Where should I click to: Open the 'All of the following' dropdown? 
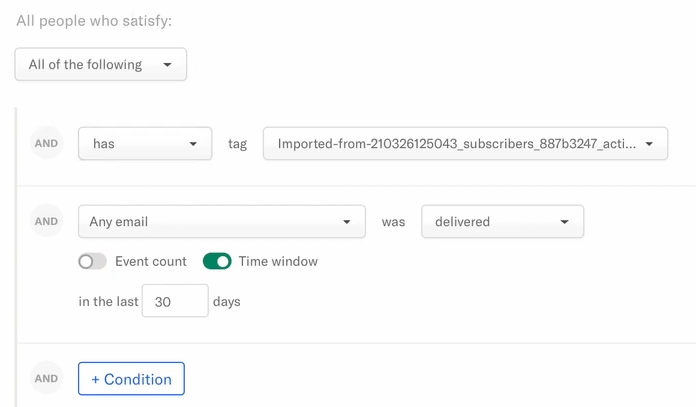(x=101, y=64)
